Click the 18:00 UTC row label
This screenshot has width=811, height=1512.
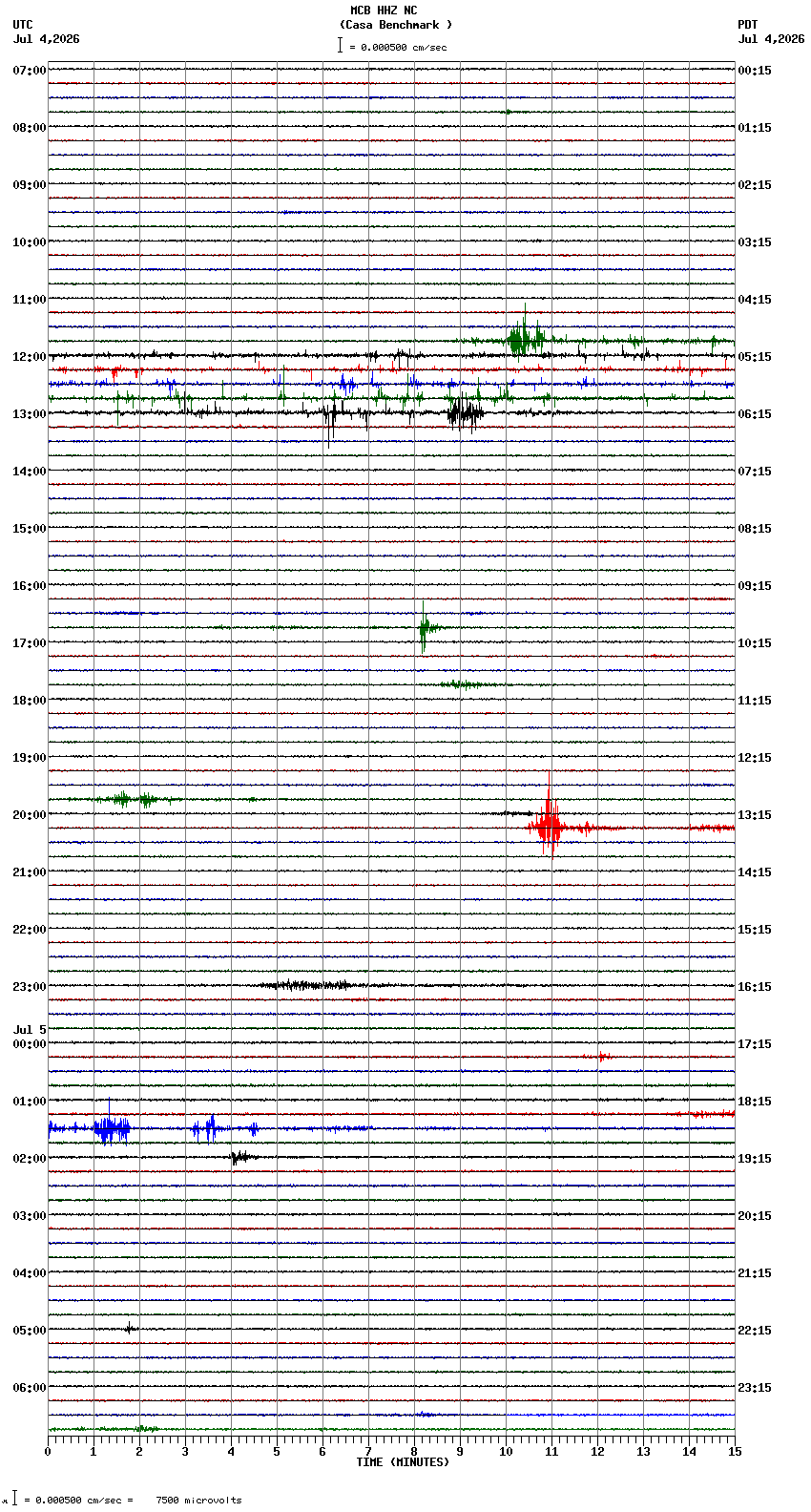[x=30, y=701]
